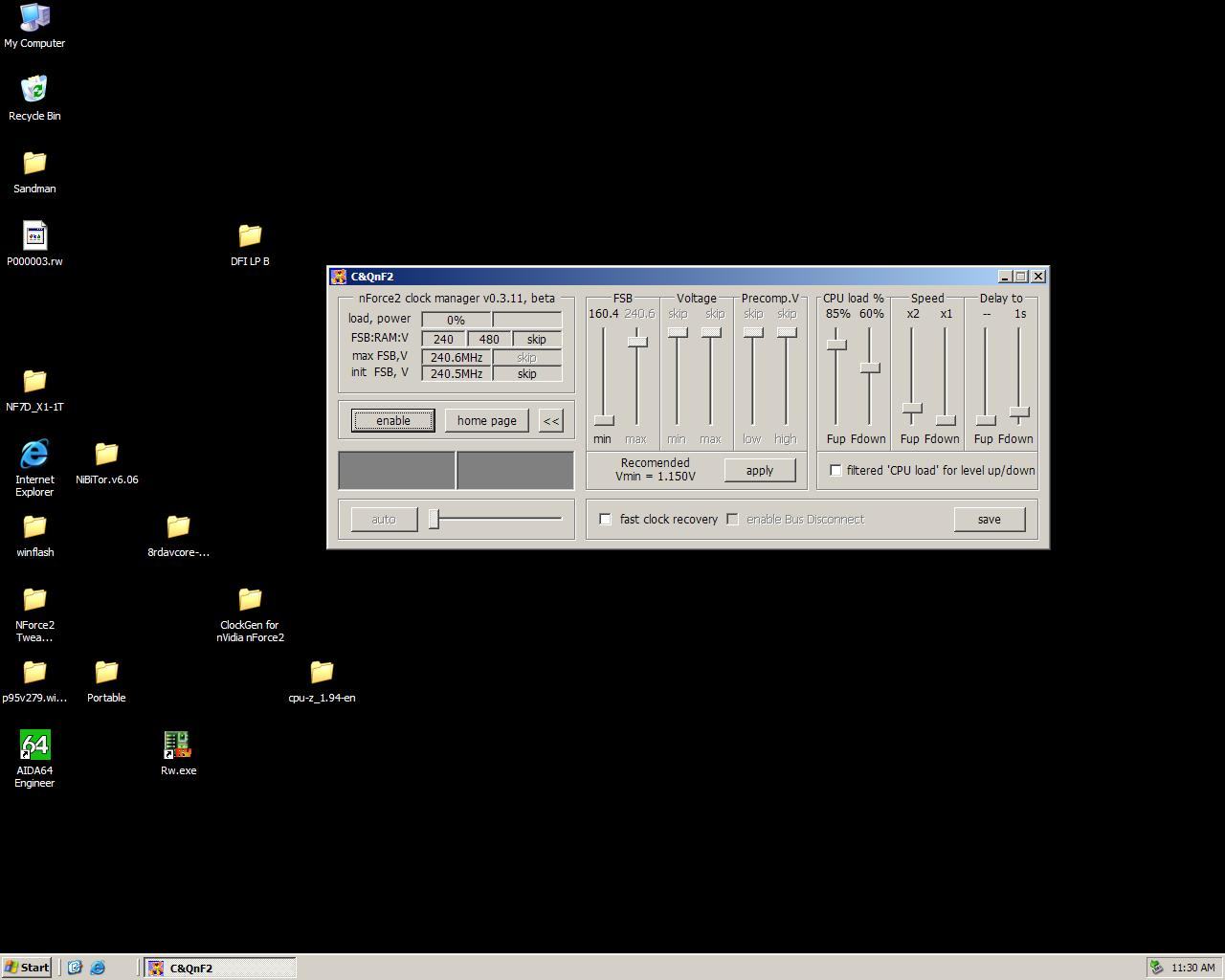Click Voltage min slider handle
The image size is (1225, 980).
pos(678,332)
